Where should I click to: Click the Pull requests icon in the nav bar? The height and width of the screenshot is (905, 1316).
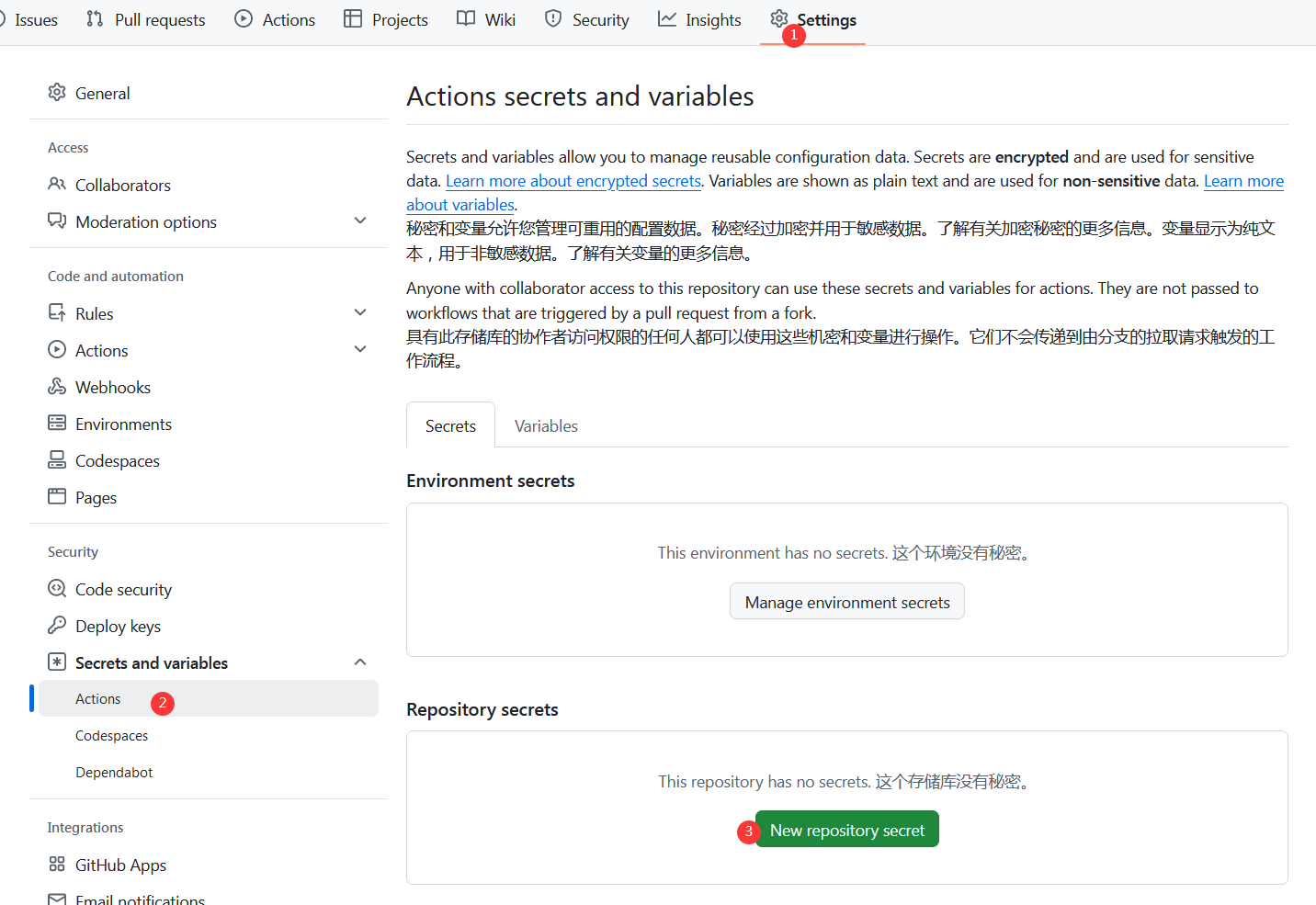coord(95,18)
